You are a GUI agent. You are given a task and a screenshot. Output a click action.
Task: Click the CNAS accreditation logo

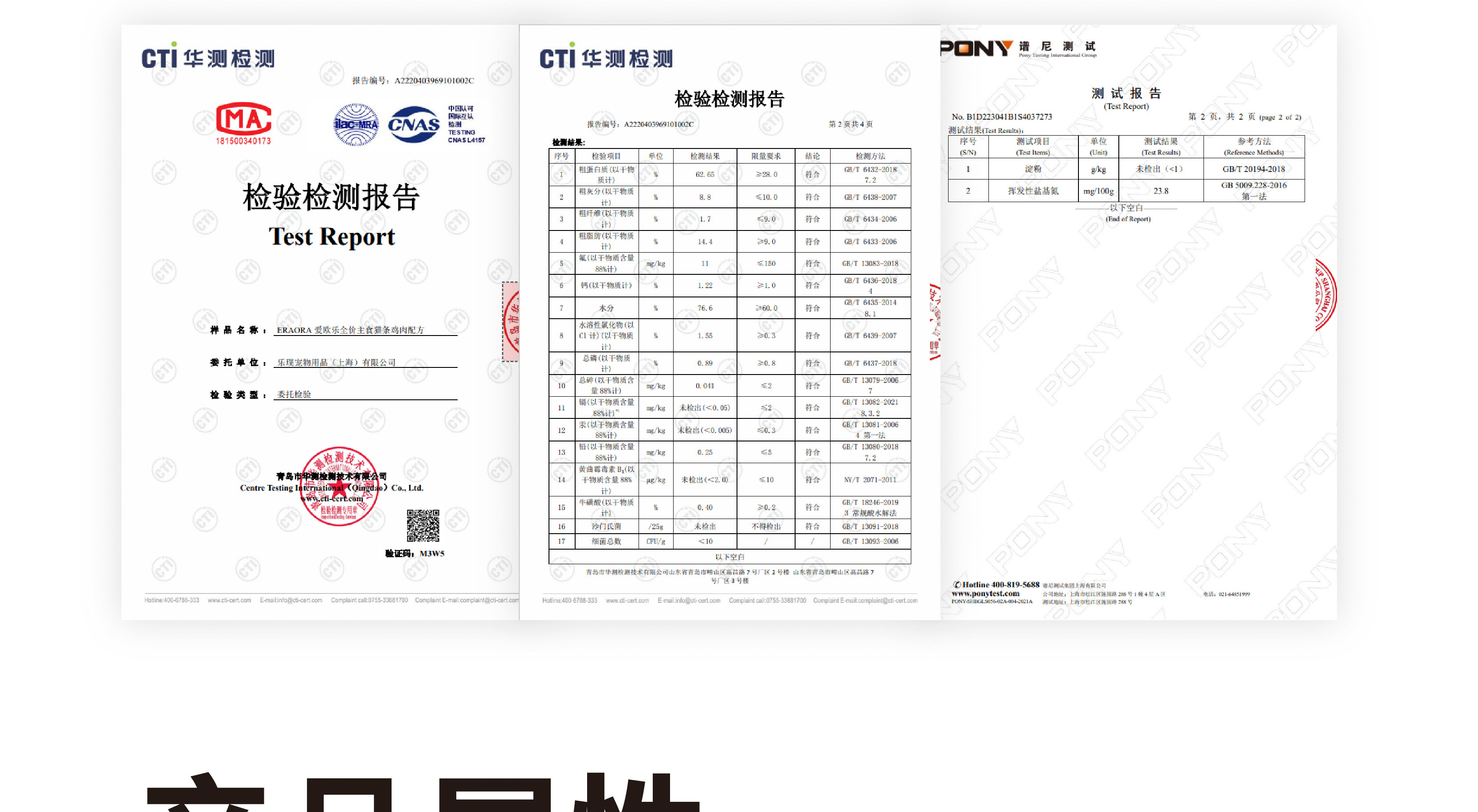click(x=414, y=125)
